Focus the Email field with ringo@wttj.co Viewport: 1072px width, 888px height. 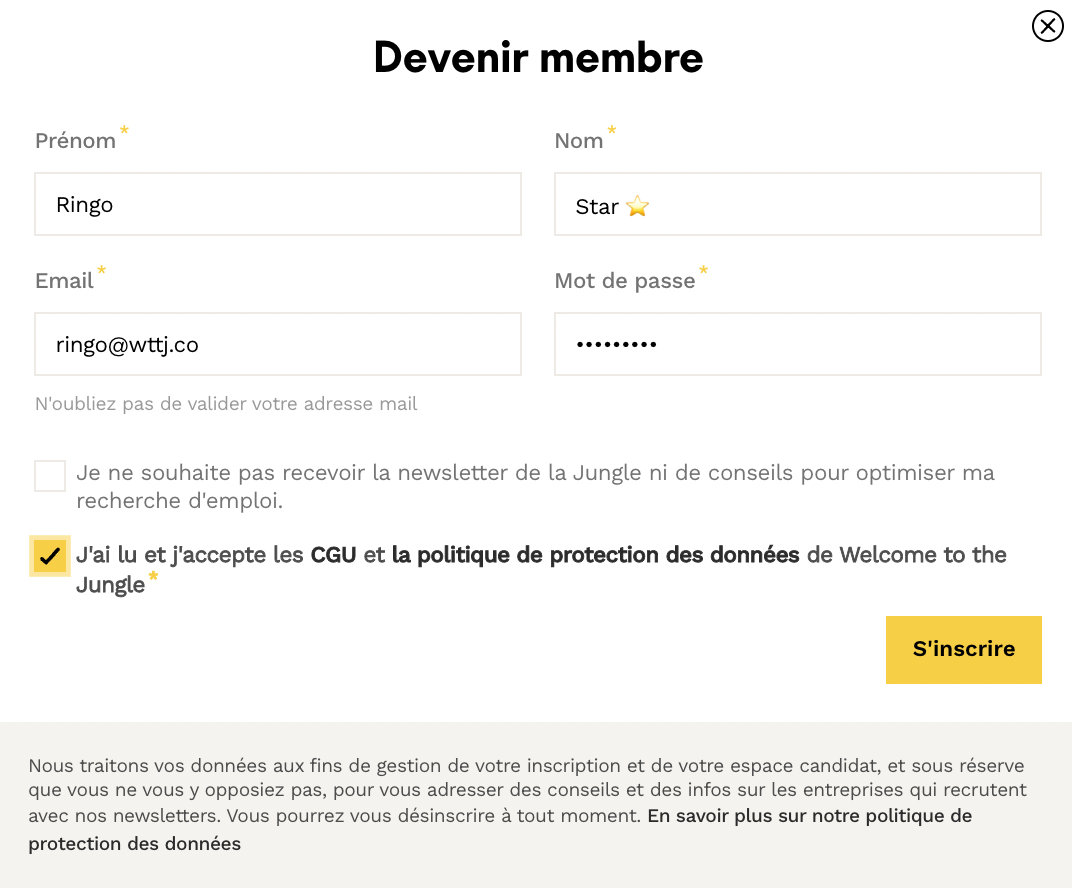click(x=277, y=344)
